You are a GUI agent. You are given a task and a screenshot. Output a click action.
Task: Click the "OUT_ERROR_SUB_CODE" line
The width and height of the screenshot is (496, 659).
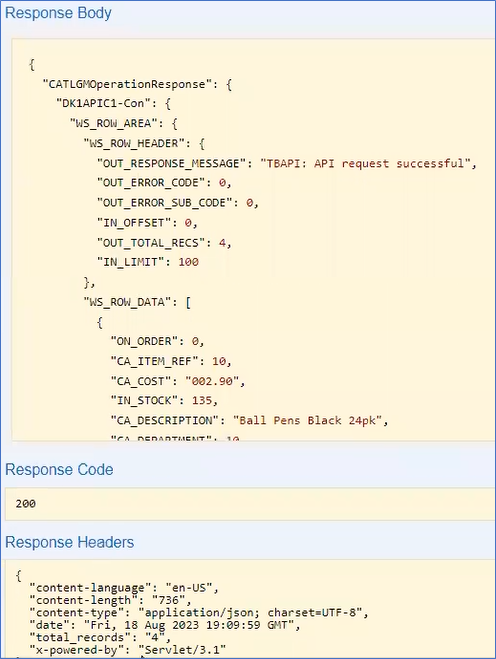[x=177, y=203]
